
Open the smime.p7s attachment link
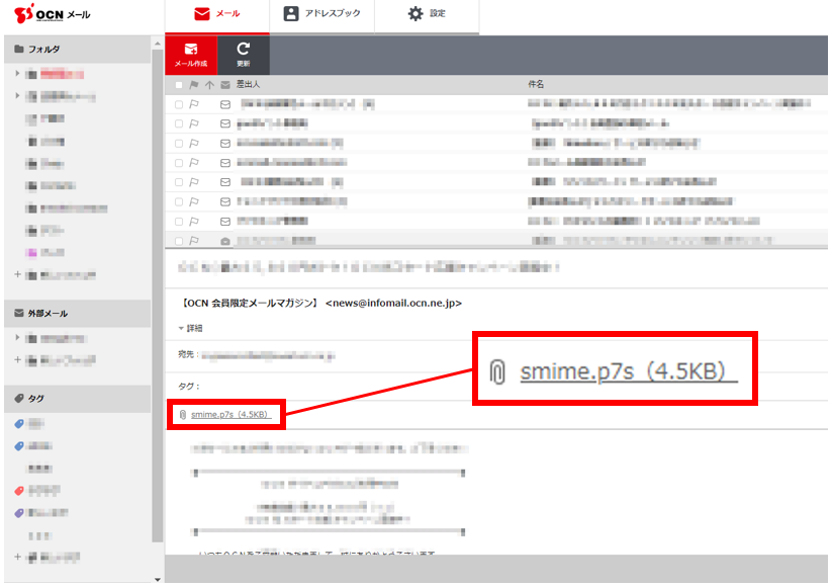(229, 414)
